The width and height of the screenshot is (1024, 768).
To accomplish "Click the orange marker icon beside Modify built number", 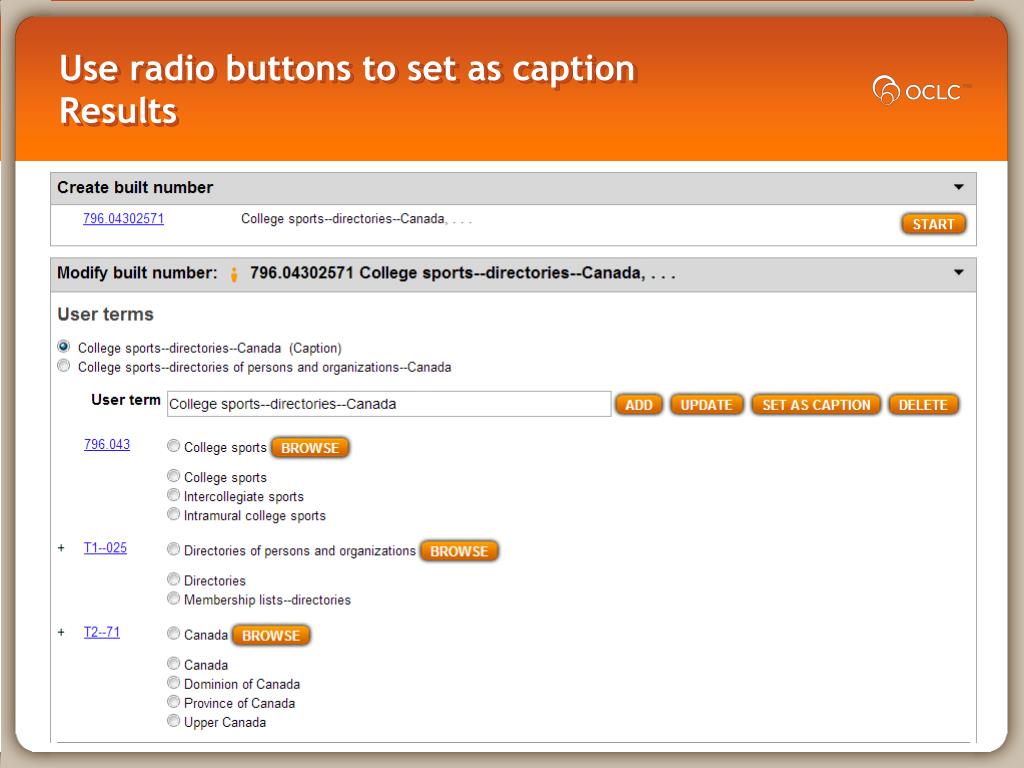I will tap(234, 275).
